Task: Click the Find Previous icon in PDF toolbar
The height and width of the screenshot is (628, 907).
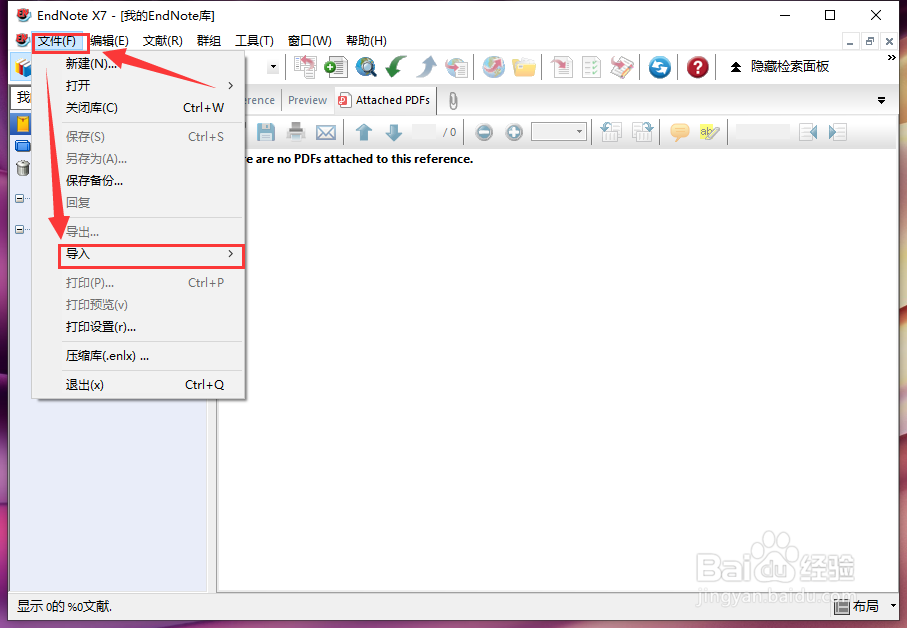Action: coord(808,132)
